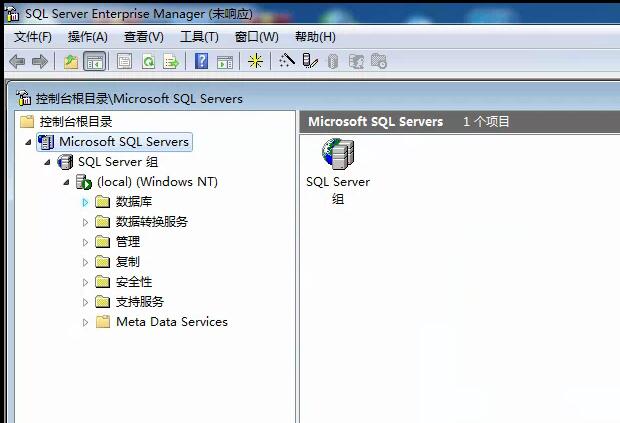Select Microsoft SQL Servers tree node
Viewport: 620px width, 423px height.
(124, 142)
